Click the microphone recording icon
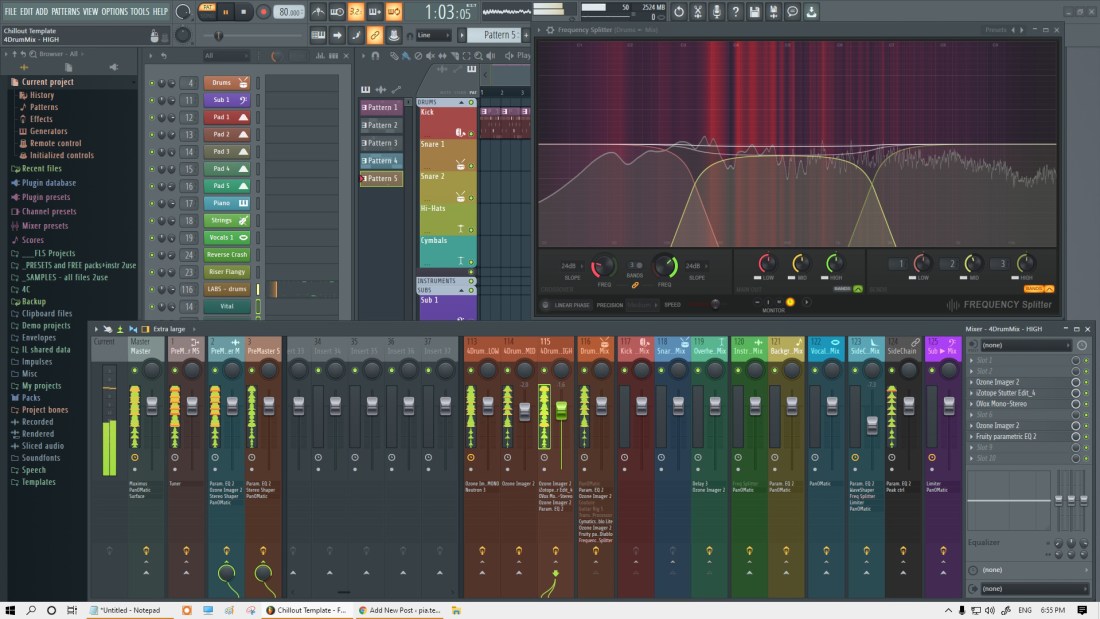 pyautogui.click(x=716, y=12)
